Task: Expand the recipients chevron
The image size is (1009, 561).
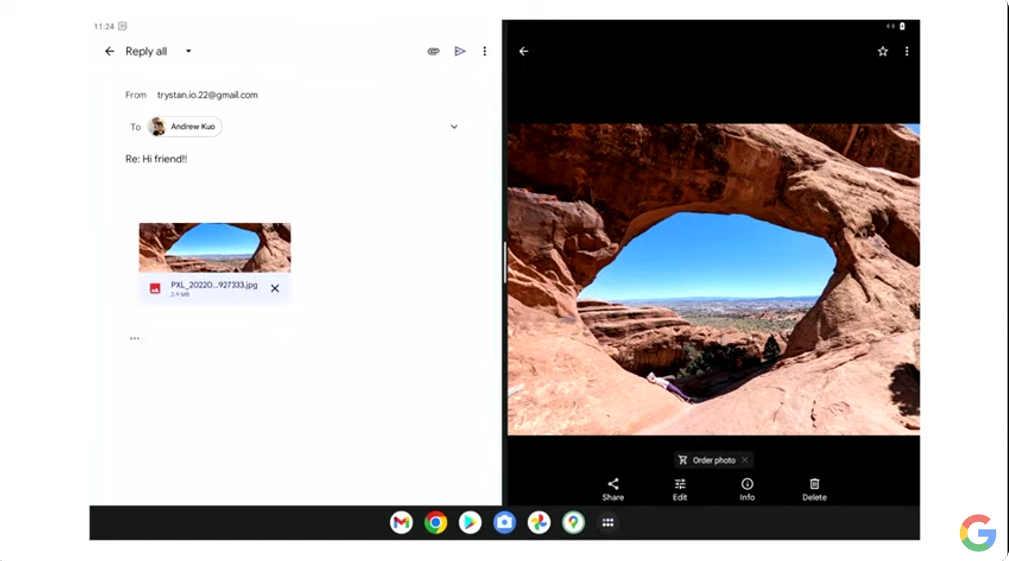Action: click(454, 127)
